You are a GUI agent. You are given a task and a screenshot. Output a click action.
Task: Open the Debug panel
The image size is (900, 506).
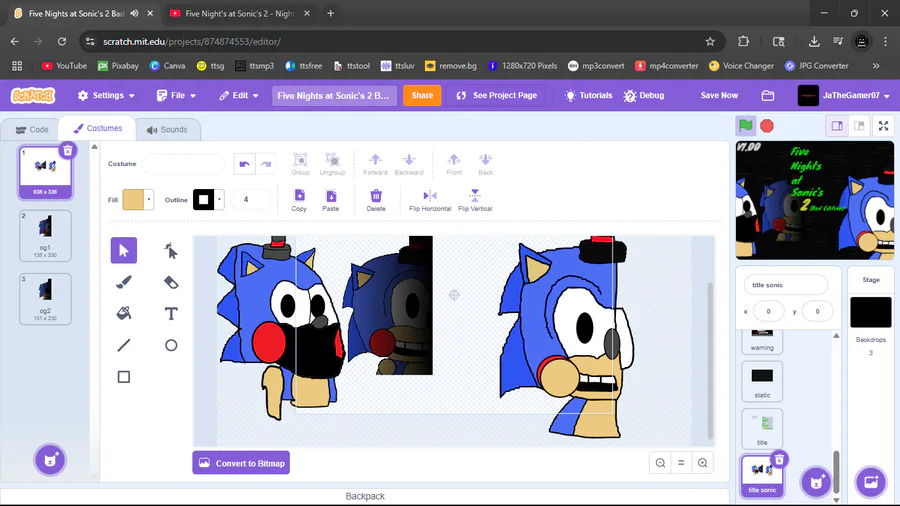(x=644, y=95)
